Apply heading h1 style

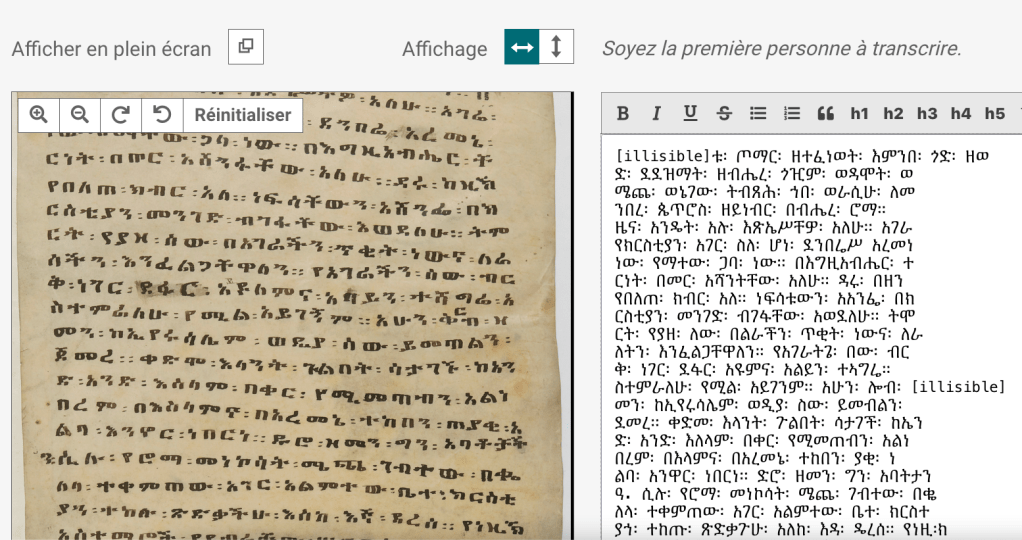click(x=860, y=113)
